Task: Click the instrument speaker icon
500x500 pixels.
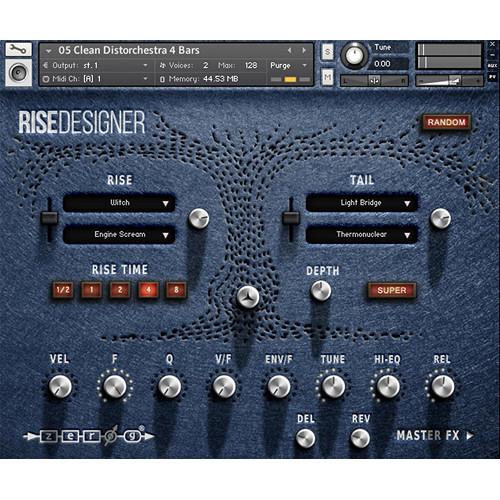Action: (x=19, y=73)
